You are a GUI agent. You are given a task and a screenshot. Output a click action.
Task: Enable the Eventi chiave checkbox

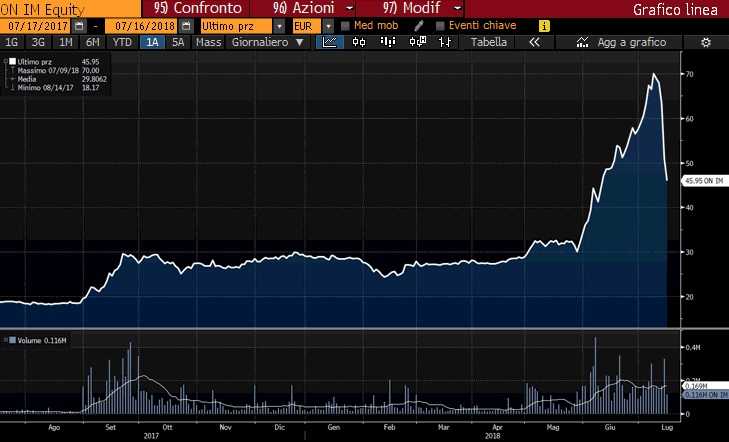click(440, 26)
